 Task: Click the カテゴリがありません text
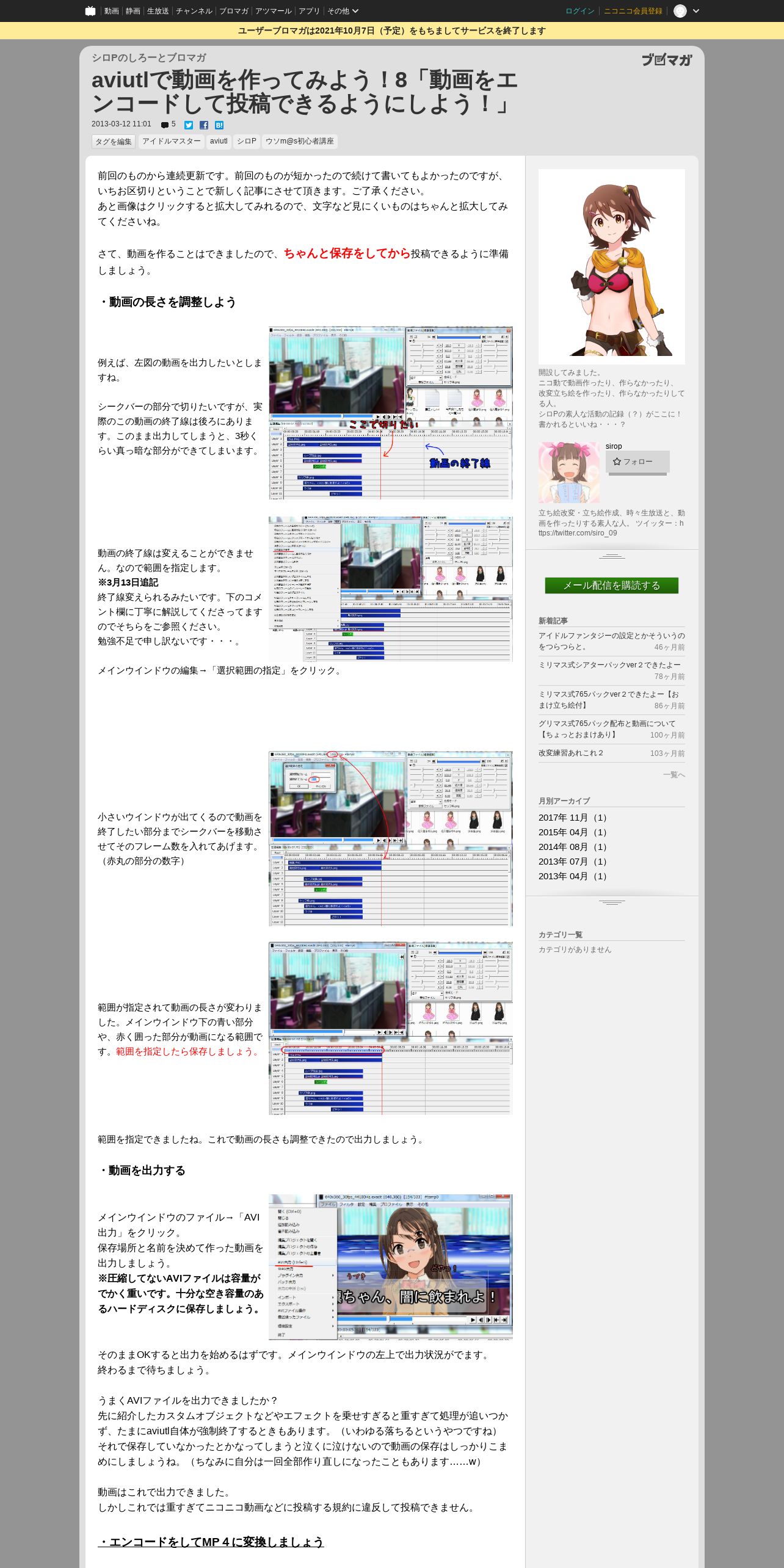575,949
